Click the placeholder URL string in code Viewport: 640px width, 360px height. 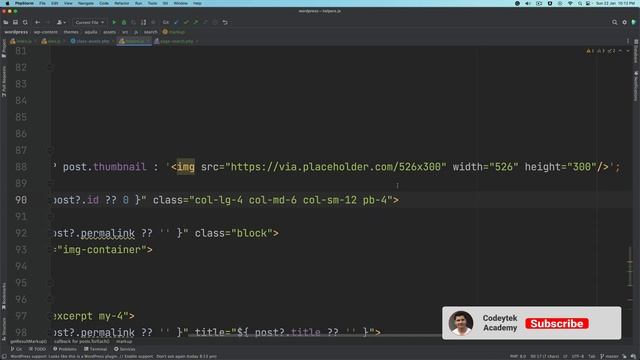coord(336,167)
